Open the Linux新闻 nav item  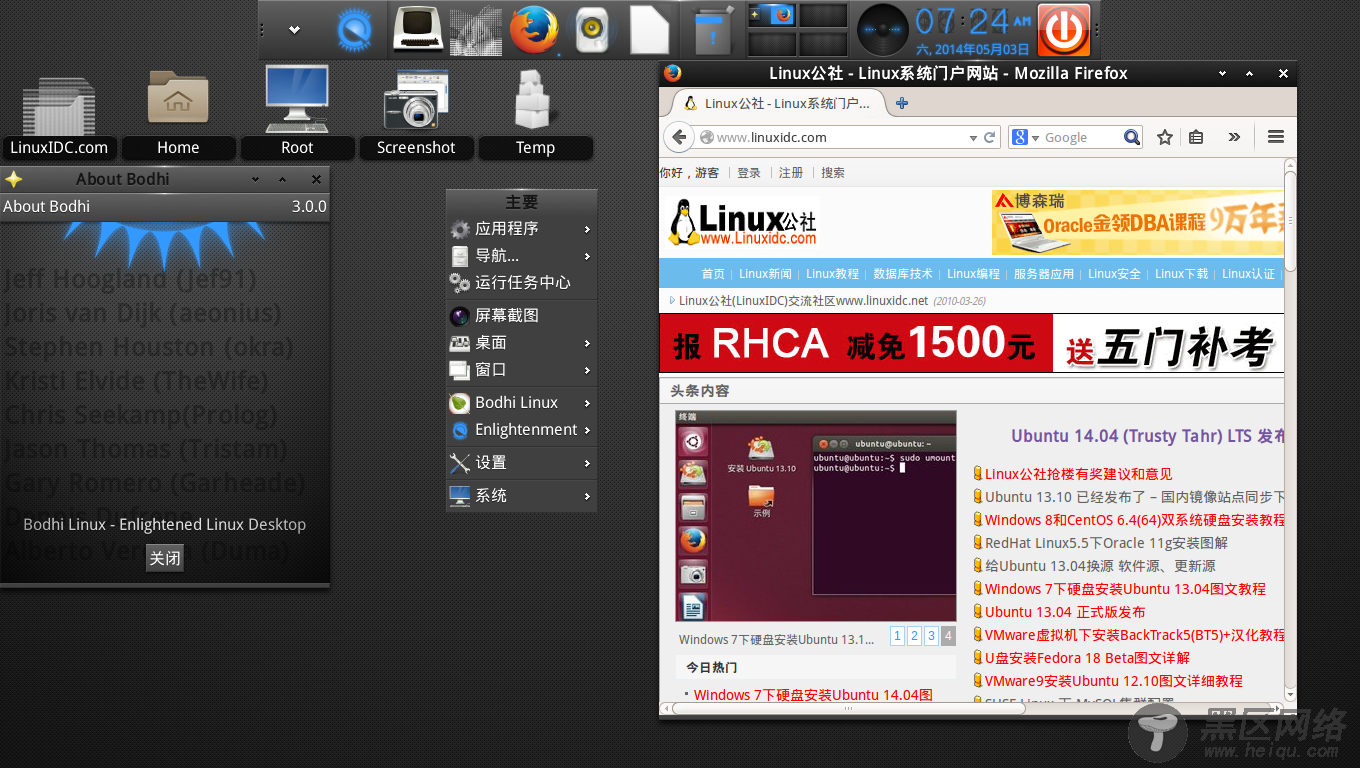pos(765,274)
